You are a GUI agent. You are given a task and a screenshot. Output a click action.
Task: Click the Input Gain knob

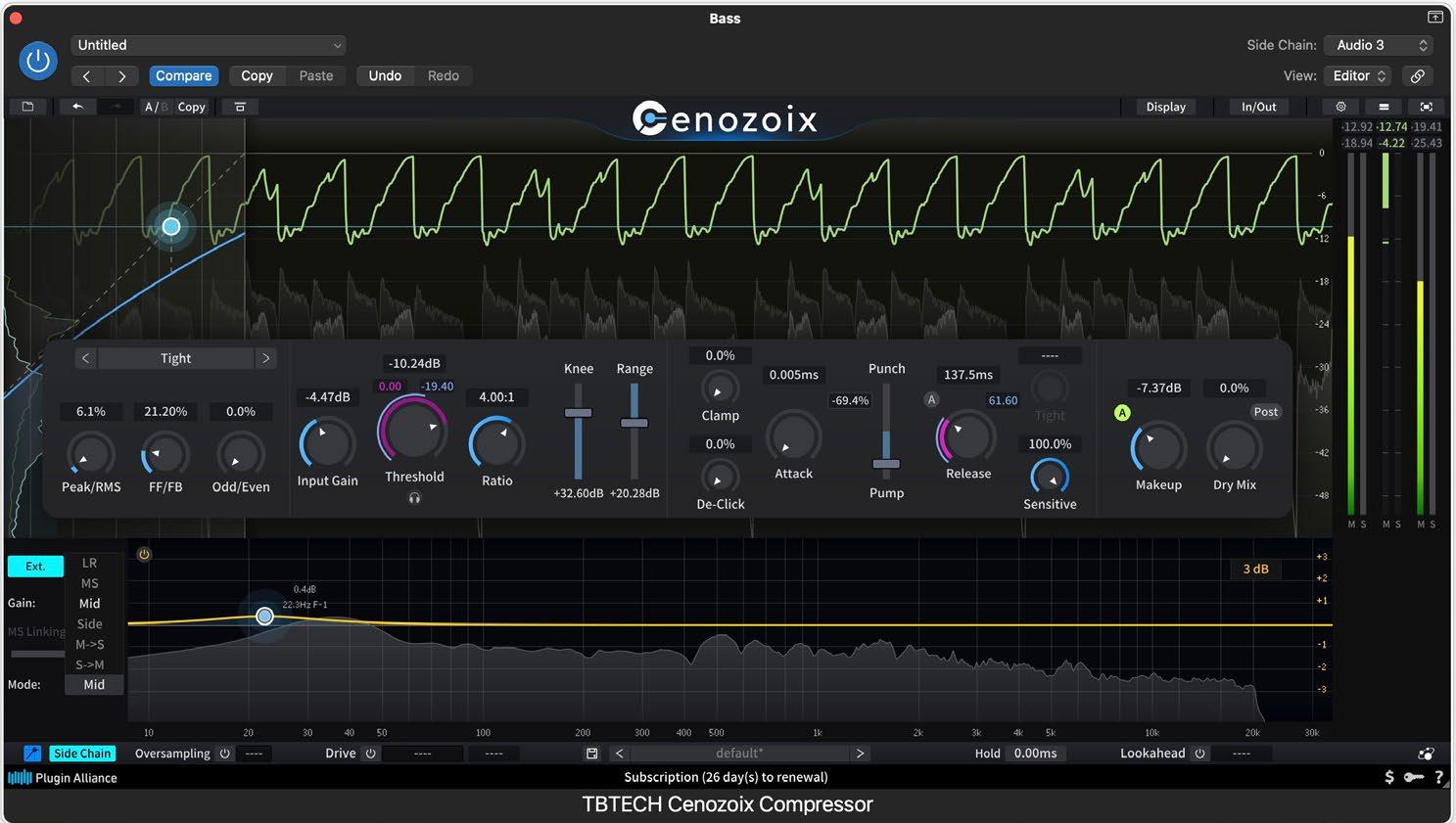(x=327, y=443)
